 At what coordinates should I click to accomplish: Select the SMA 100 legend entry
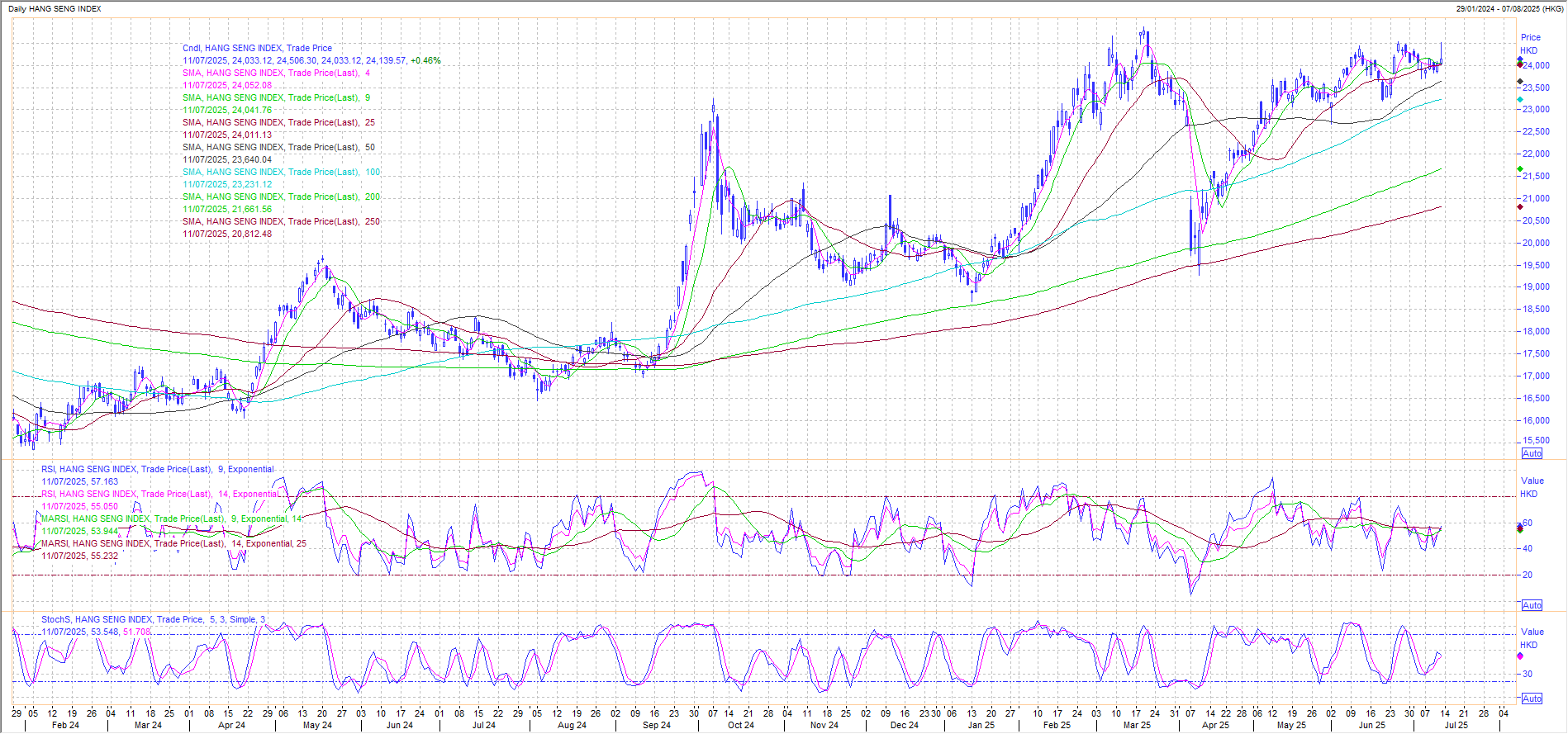click(x=281, y=172)
